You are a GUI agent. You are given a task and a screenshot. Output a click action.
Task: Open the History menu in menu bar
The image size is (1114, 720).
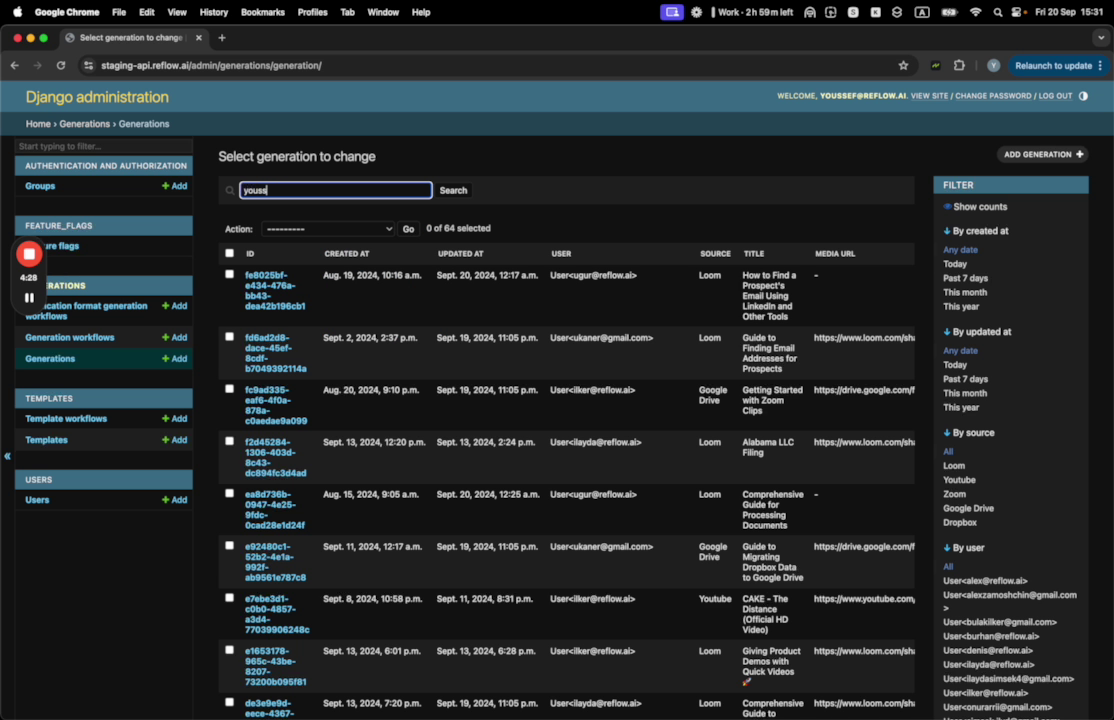point(213,12)
